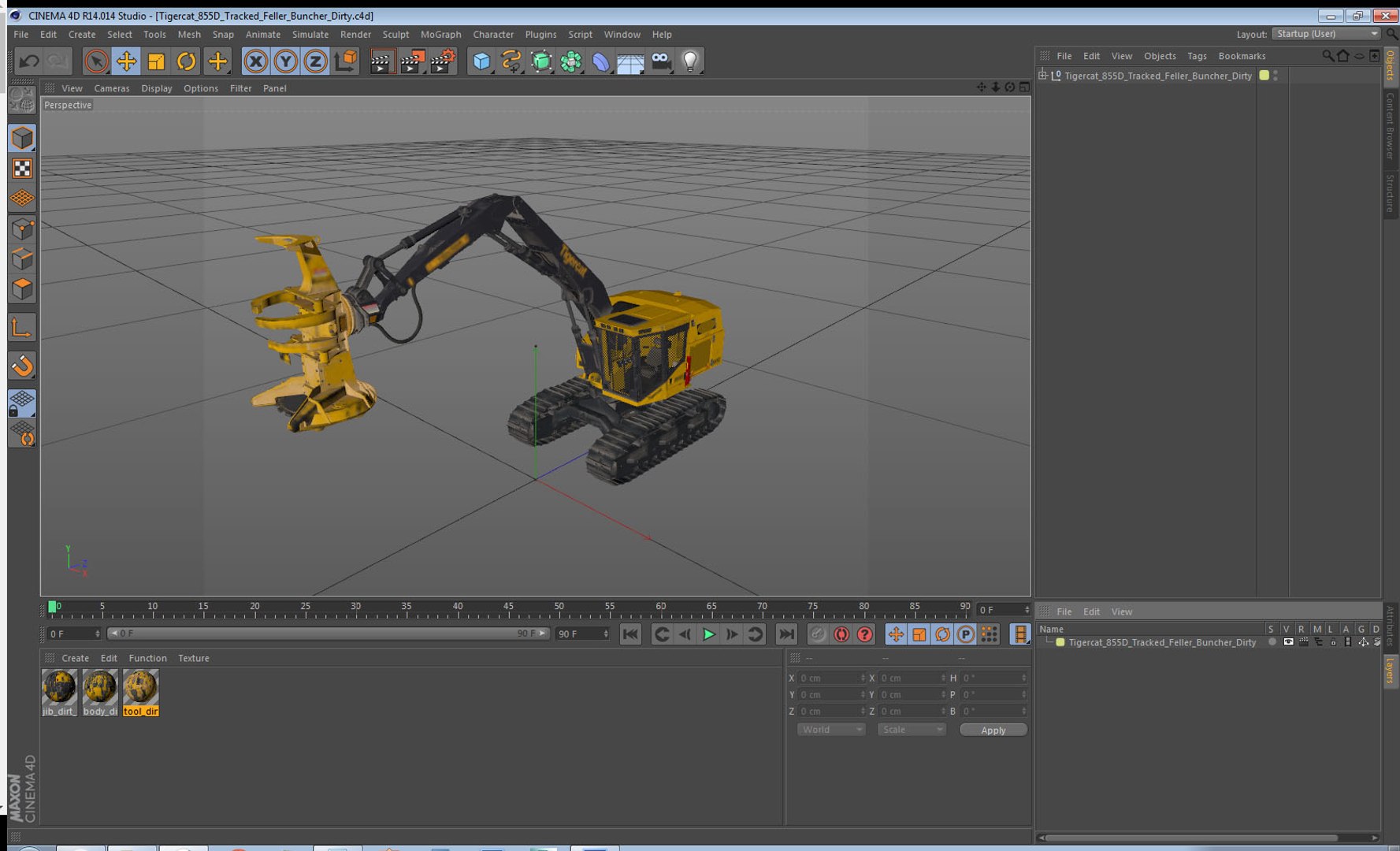Open the MoGraph menu
The height and width of the screenshot is (851, 1400).
point(440,35)
